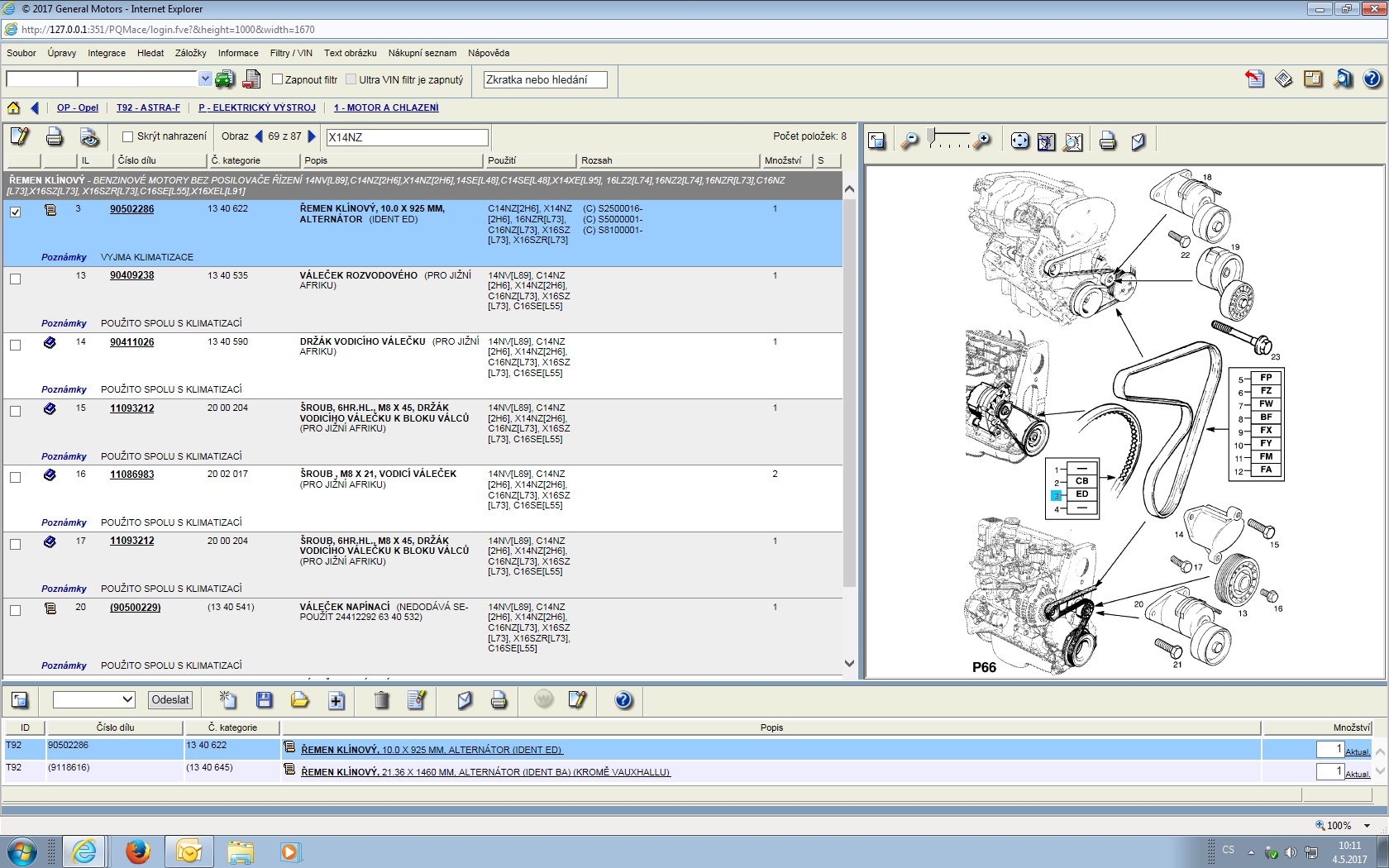Delete shopping list item with trash icon
Screen dimensions: 1389x868
pos(381,700)
